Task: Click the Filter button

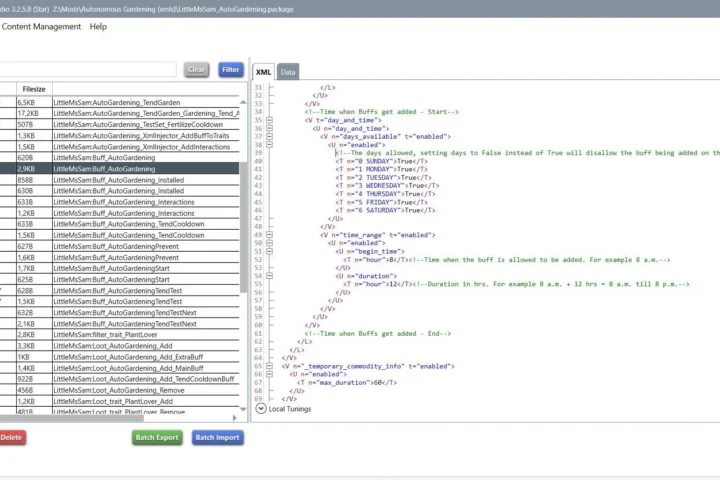Action: point(231,70)
